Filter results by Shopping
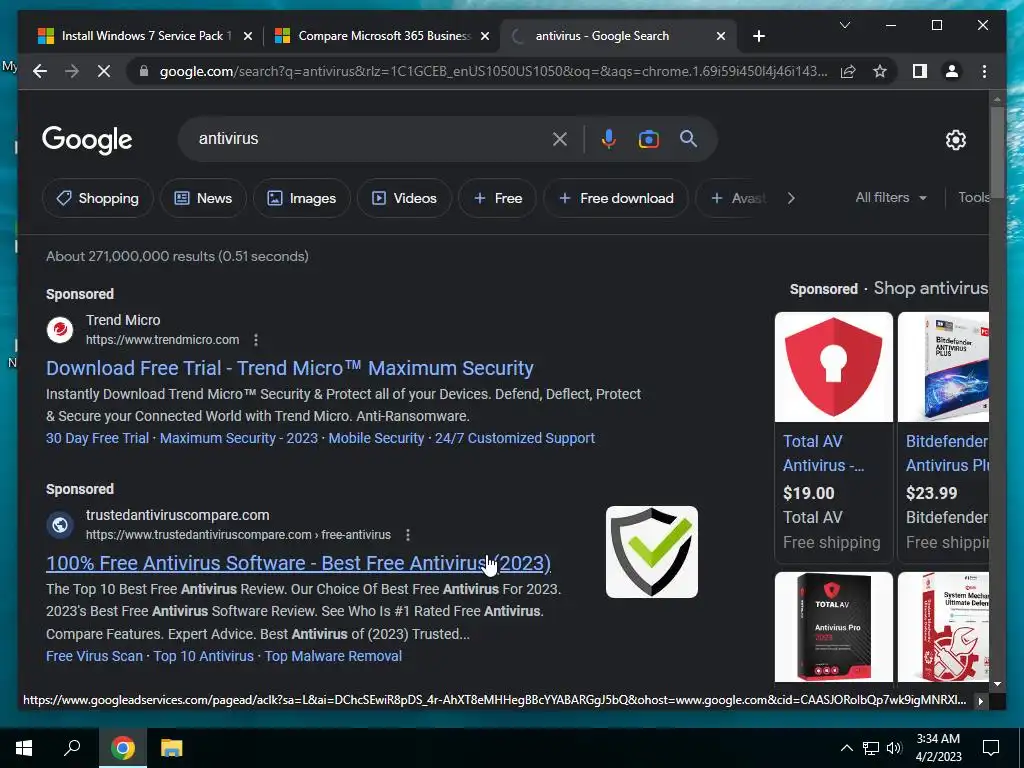 click(x=98, y=198)
